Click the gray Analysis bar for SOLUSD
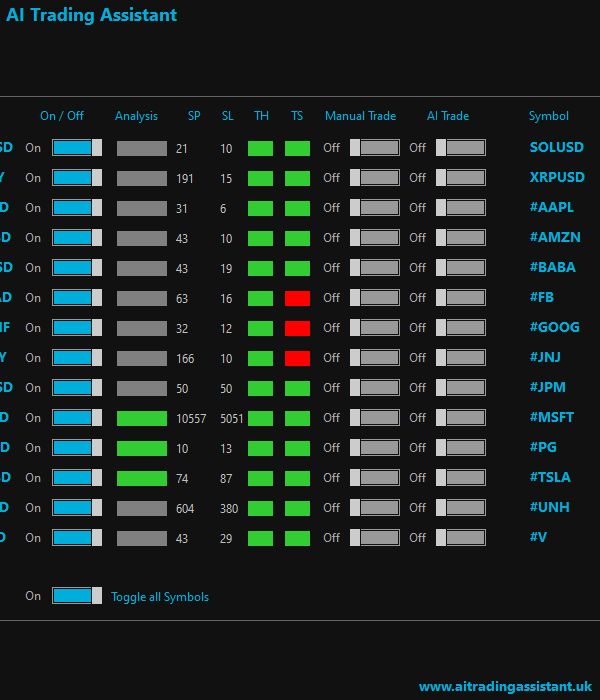Screen dimensions: 600x700 pyautogui.click(x=142, y=148)
